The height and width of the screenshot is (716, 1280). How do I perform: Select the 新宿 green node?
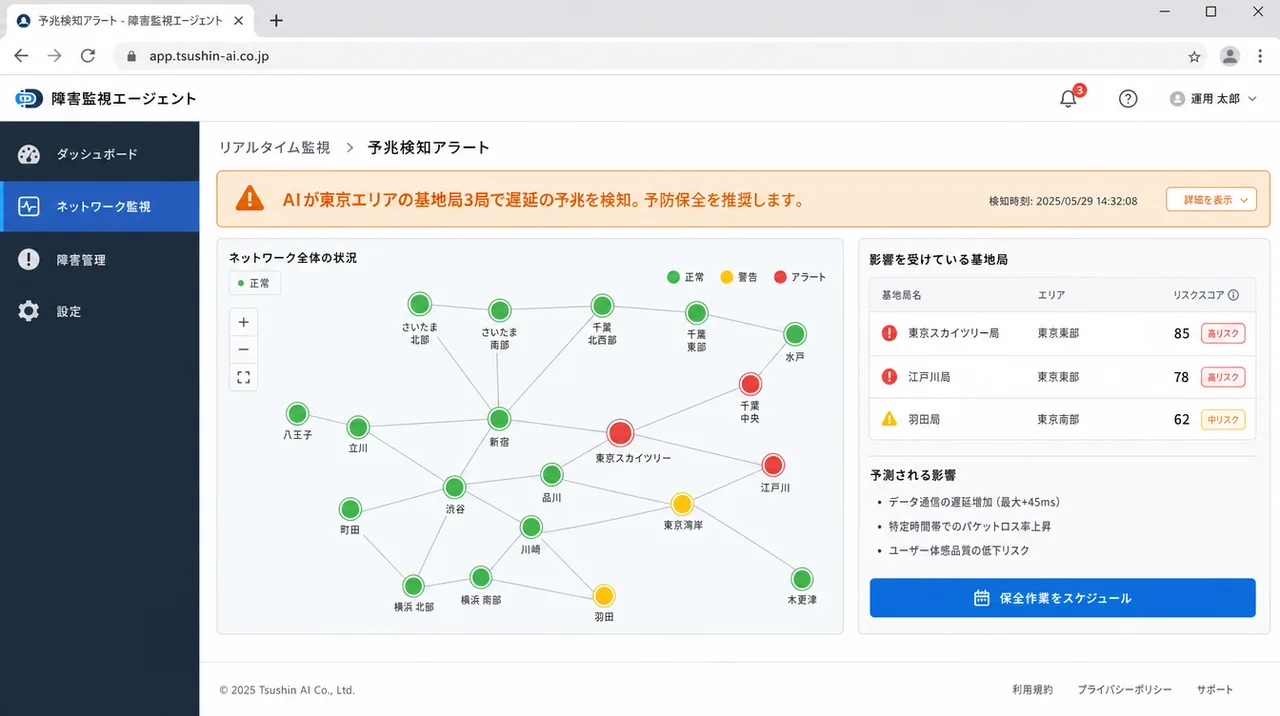pyautogui.click(x=499, y=419)
